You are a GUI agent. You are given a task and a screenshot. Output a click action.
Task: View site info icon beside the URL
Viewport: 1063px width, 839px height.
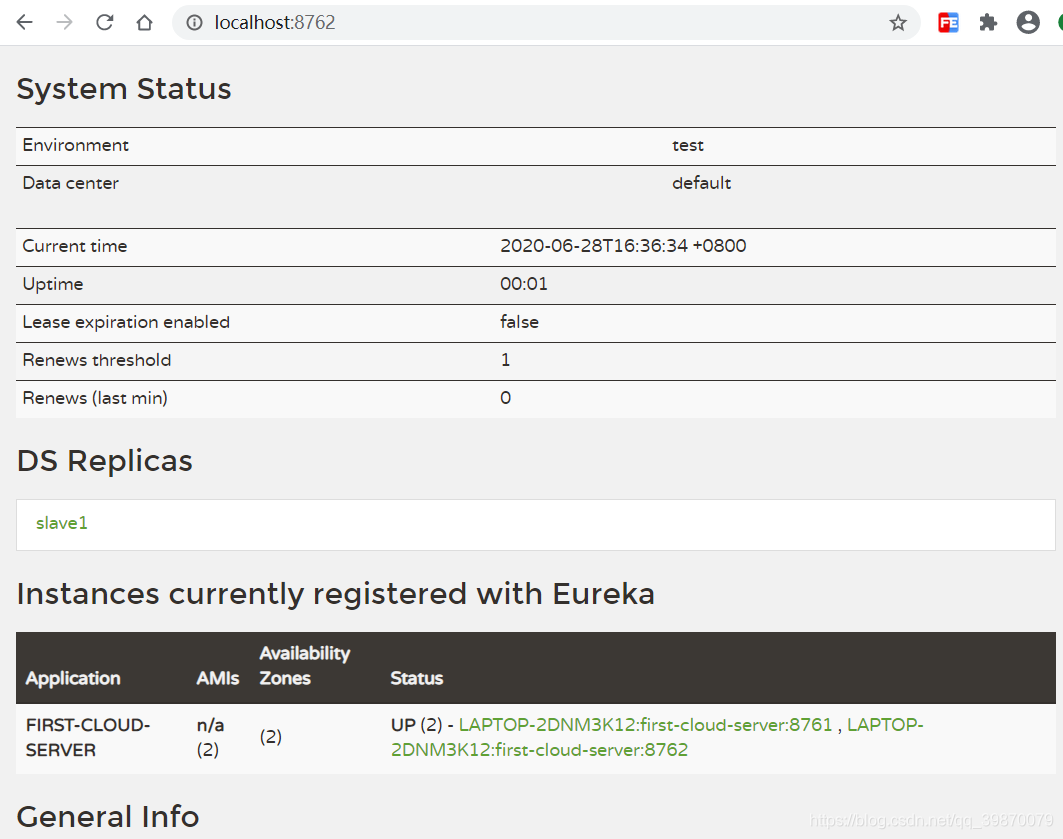pyautogui.click(x=195, y=22)
